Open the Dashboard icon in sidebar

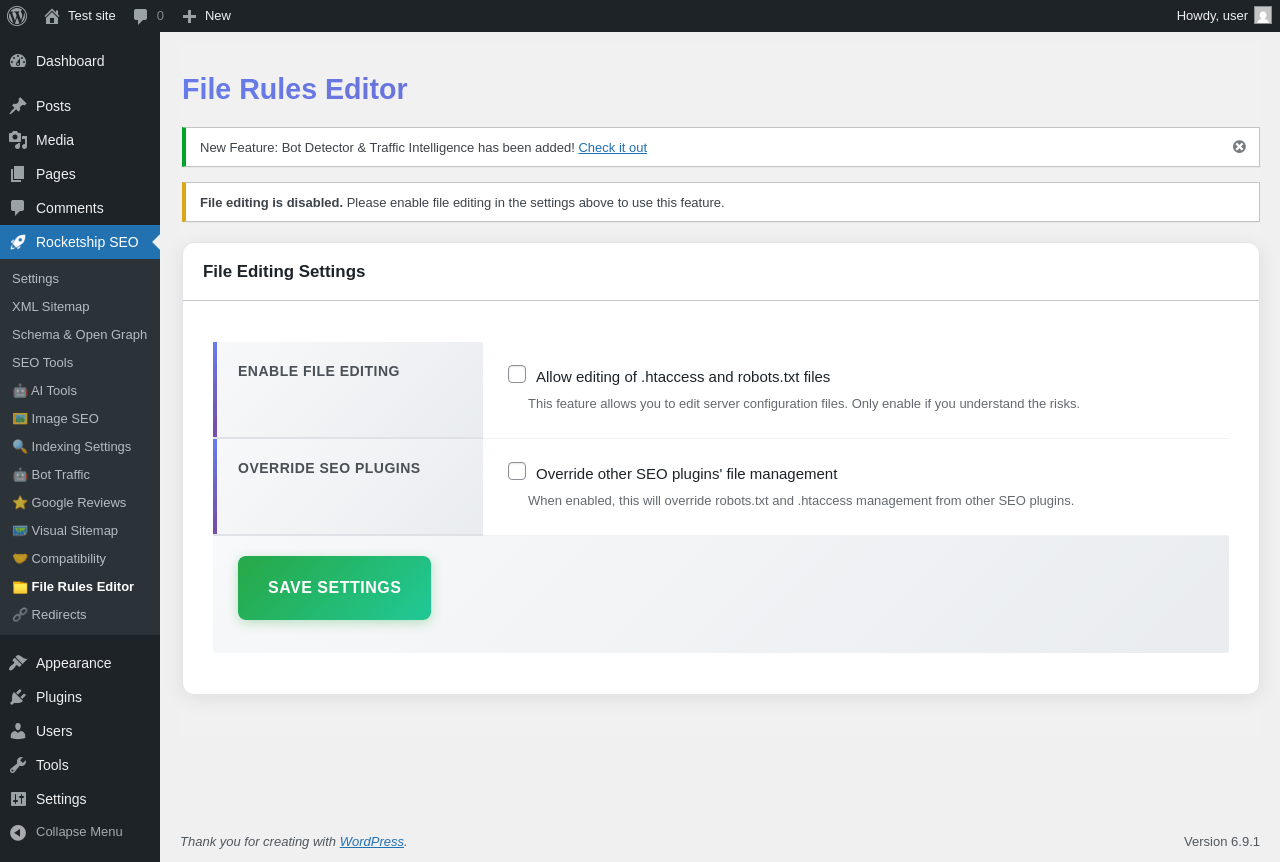(18, 61)
